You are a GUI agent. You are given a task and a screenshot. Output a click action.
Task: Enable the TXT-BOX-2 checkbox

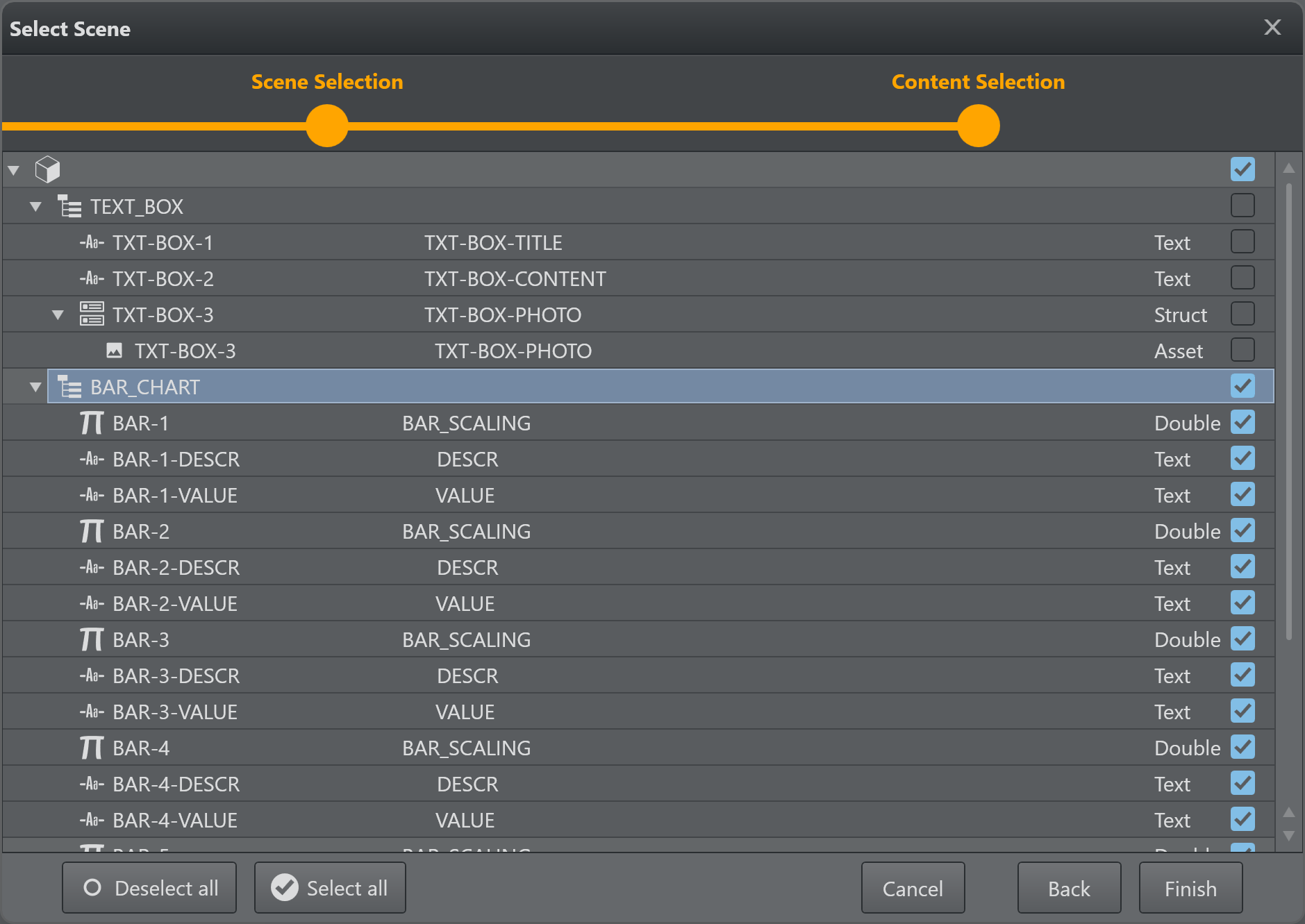tap(1242, 278)
